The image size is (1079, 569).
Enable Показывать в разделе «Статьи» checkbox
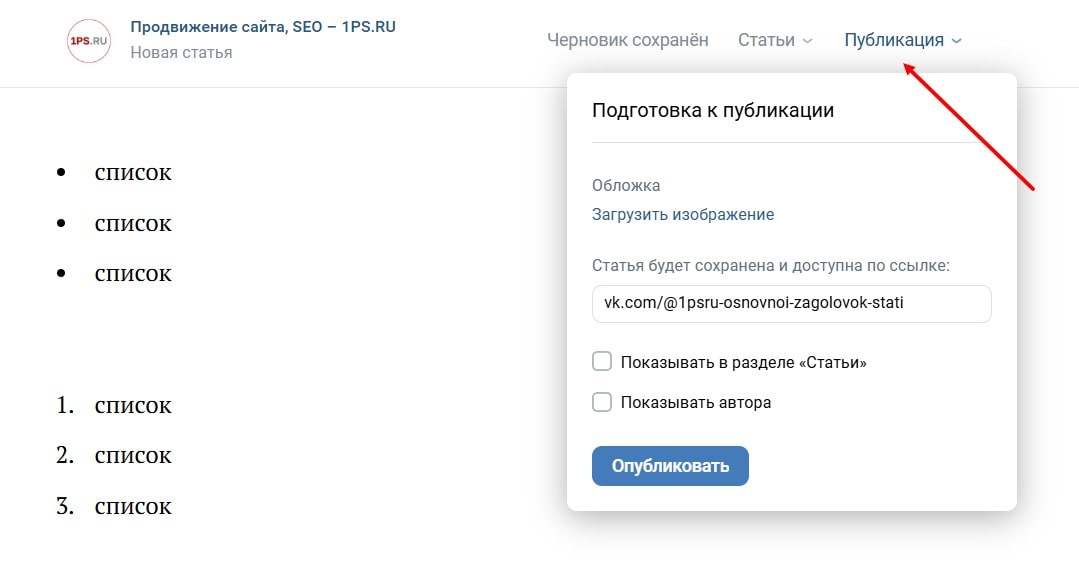pos(602,361)
